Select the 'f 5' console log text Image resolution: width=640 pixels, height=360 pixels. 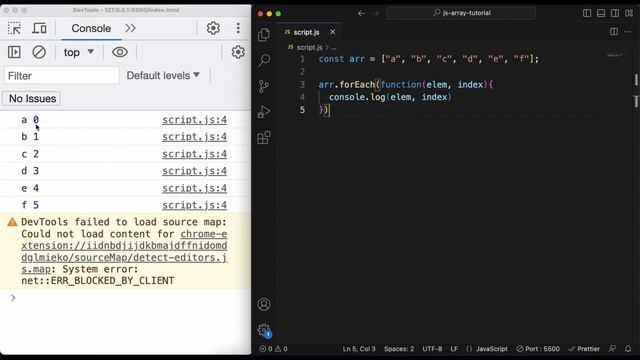30,205
